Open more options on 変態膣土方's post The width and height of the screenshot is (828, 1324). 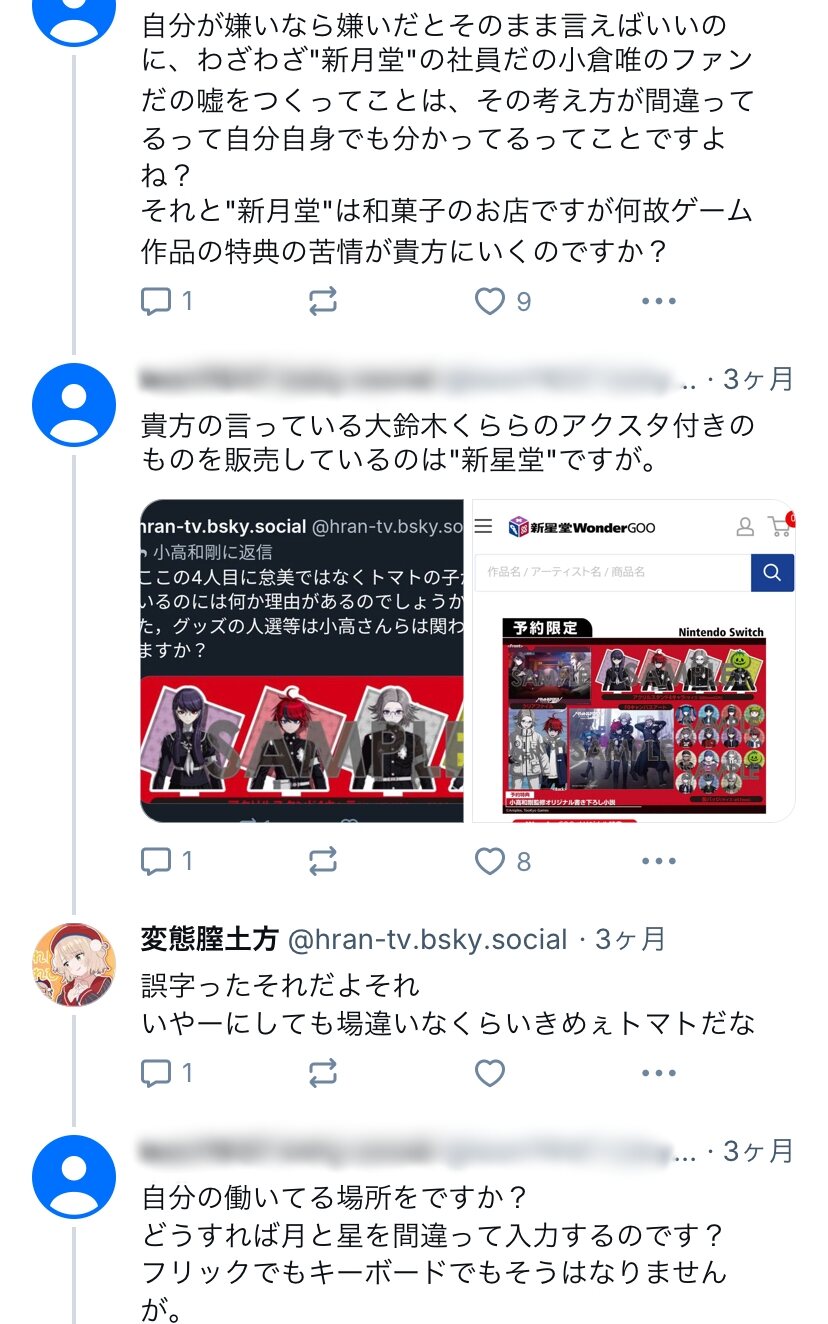pyautogui.click(x=659, y=1073)
